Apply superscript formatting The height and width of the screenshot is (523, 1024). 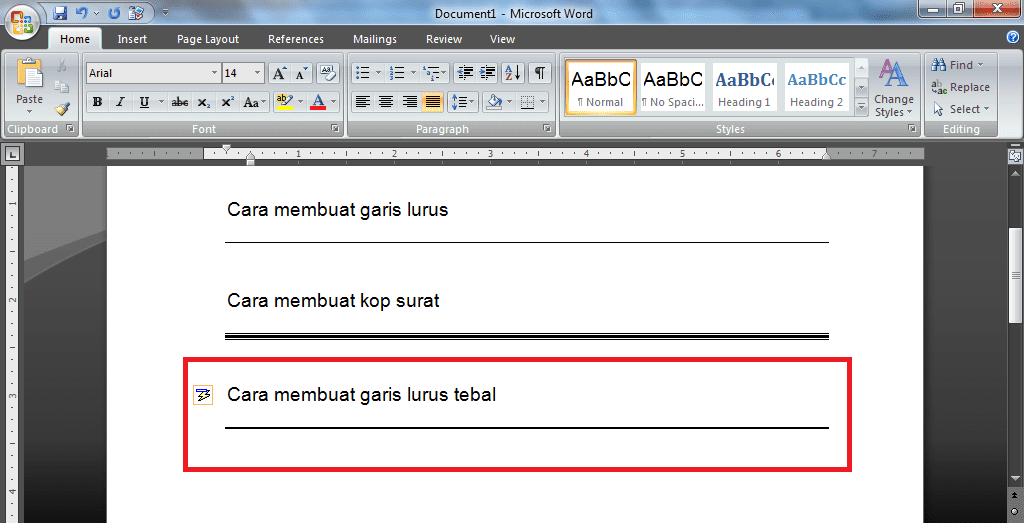pos(227,103)
